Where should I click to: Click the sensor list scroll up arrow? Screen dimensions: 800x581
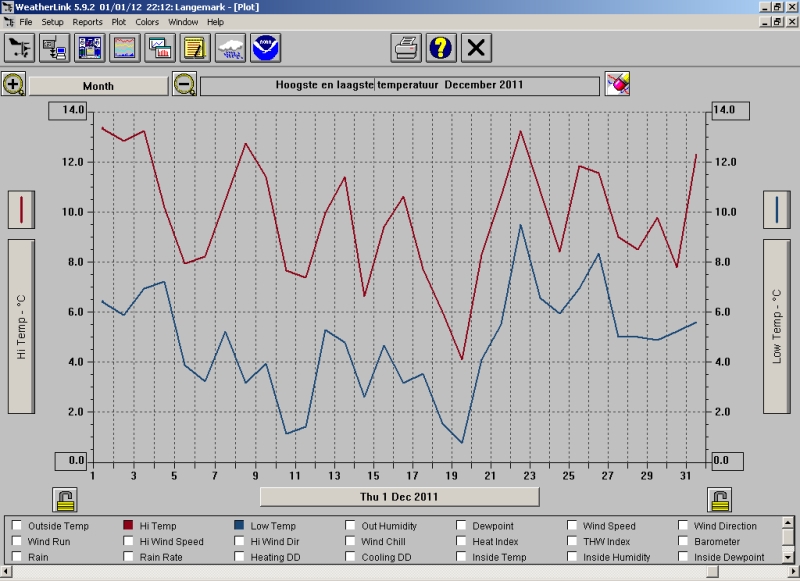pos(788,522)
